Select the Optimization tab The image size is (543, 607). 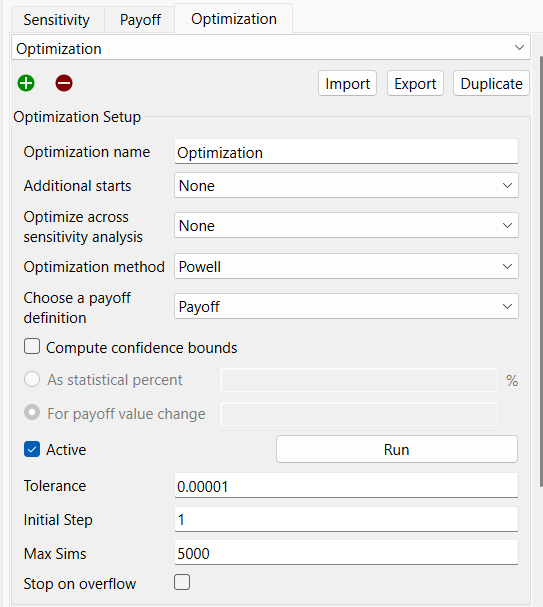click(234, 19)
